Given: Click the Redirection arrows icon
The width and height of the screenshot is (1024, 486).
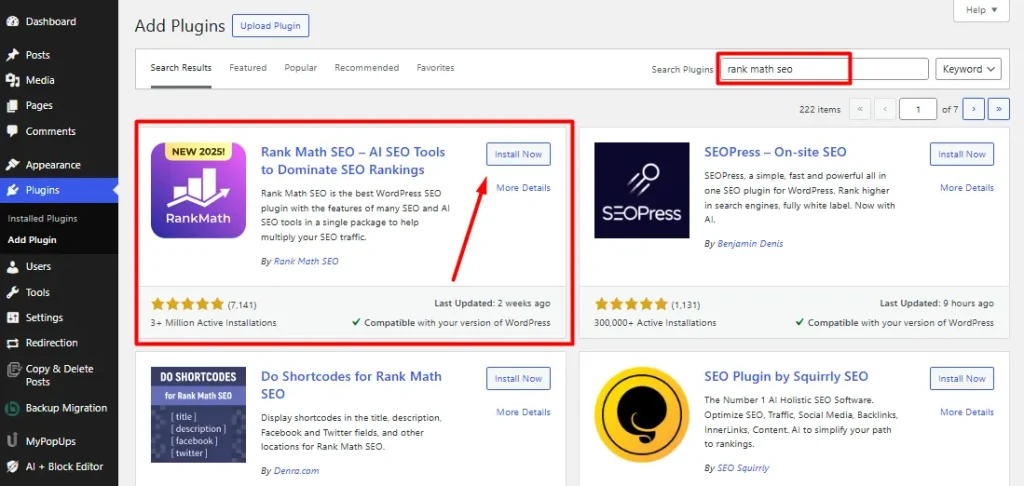Looking at the screenshot, I should [x=12, y=343].
